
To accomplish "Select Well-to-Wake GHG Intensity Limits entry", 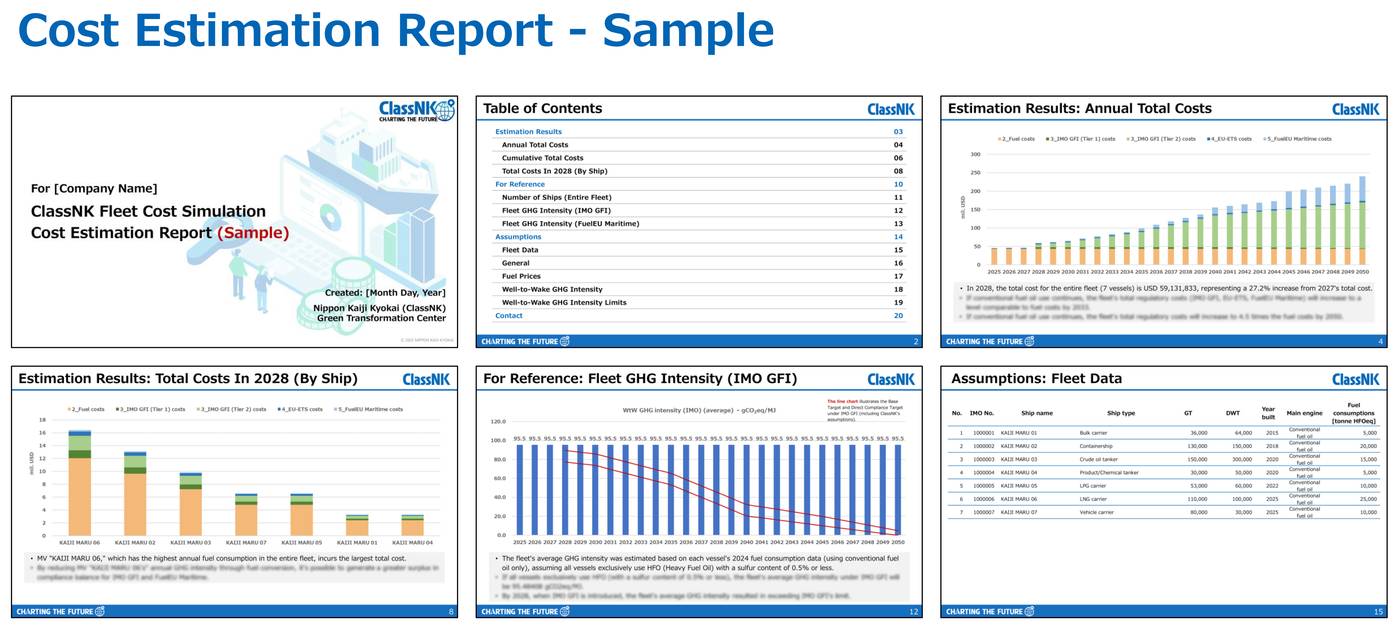I will [x=563, y=302].
